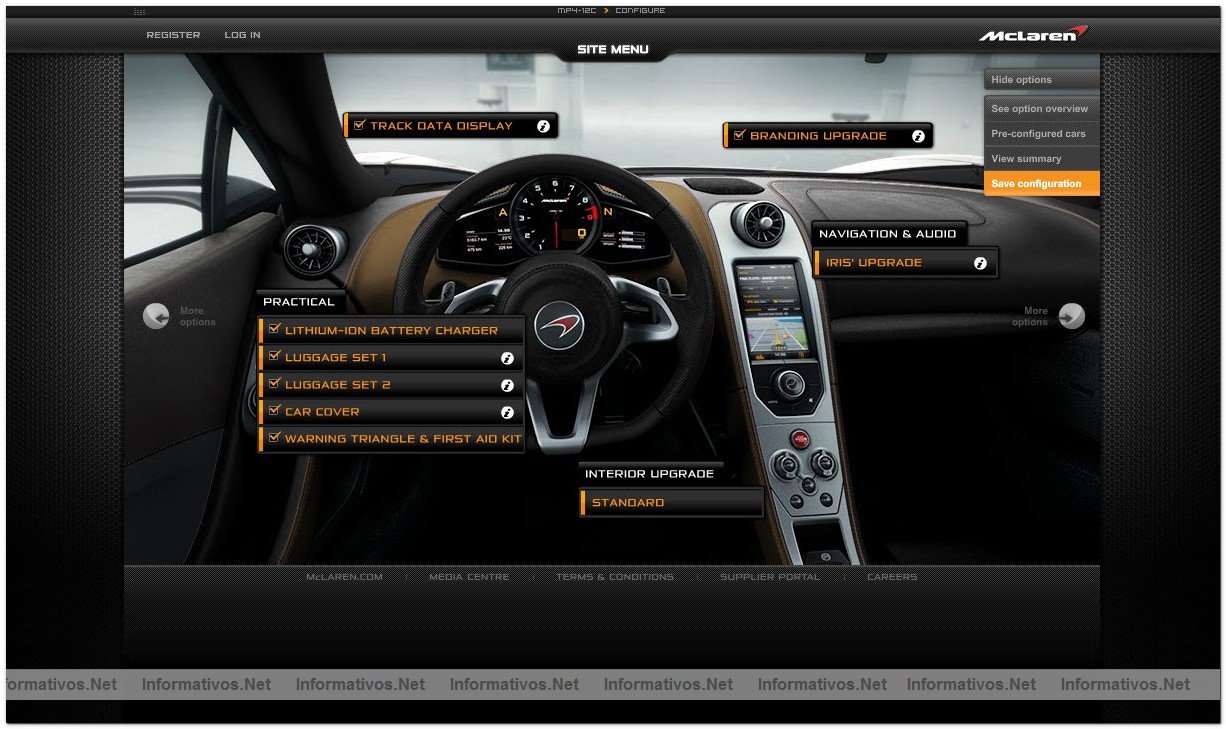This screenshot has height=729, width=1226.
Task: Open Supplier Portal footer link
Action: [769, 577]
